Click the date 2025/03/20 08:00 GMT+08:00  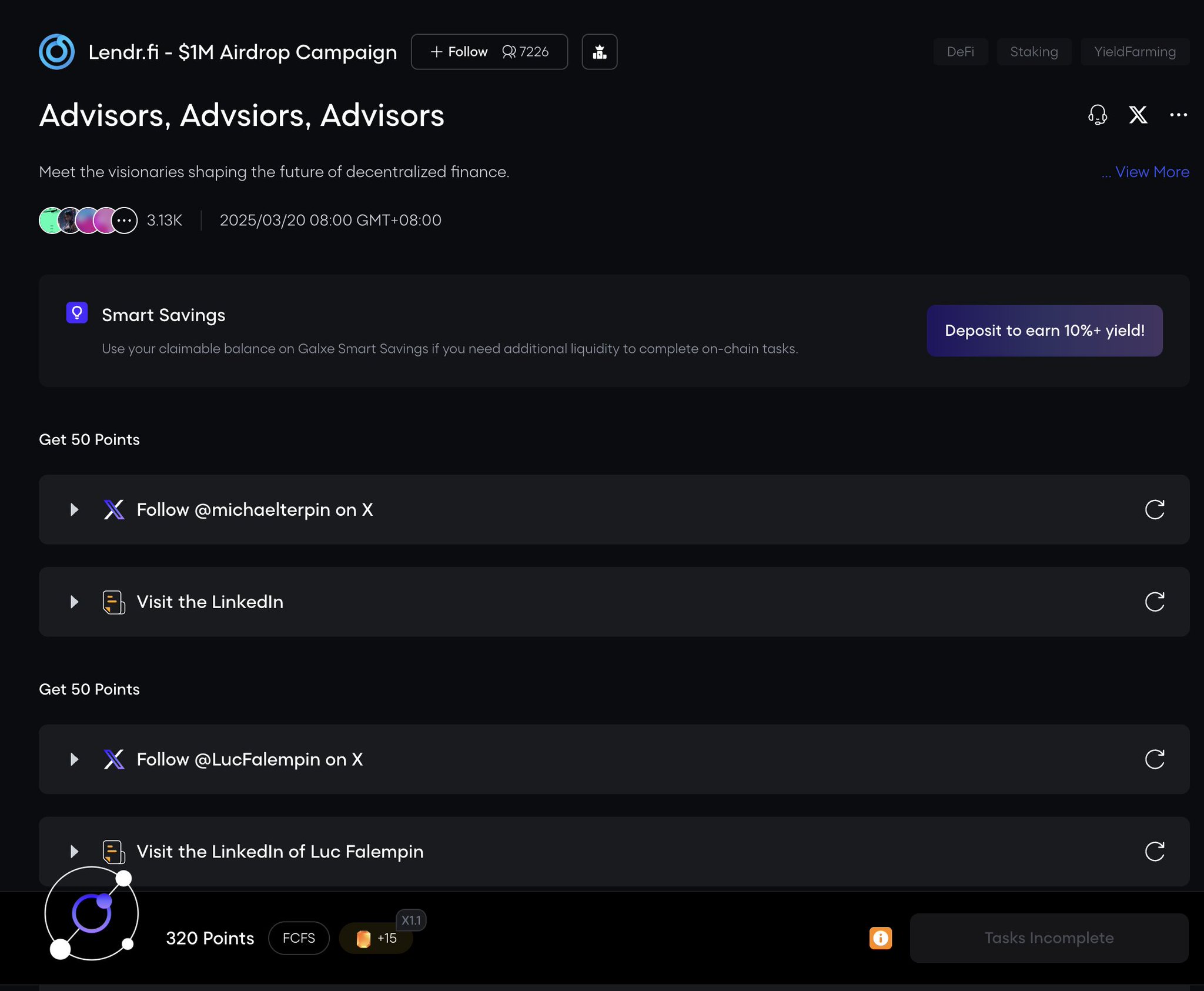tap(330, 221)
